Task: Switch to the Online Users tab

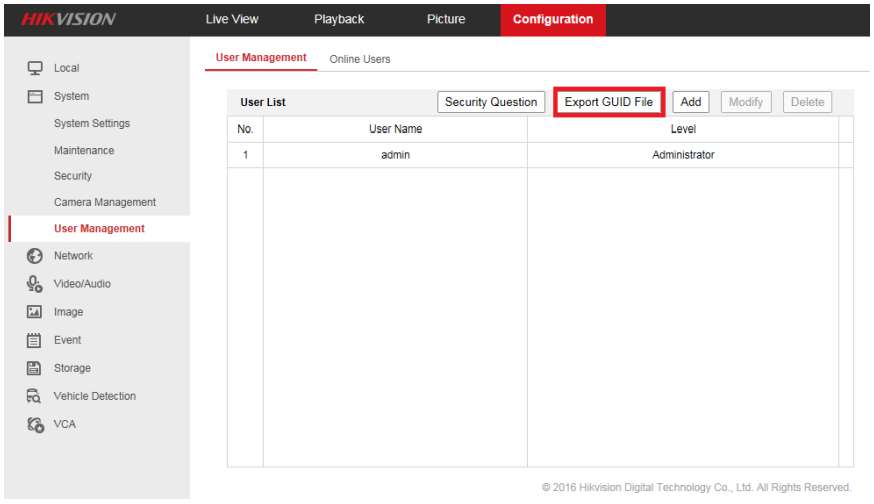Action: coord(360,59)
